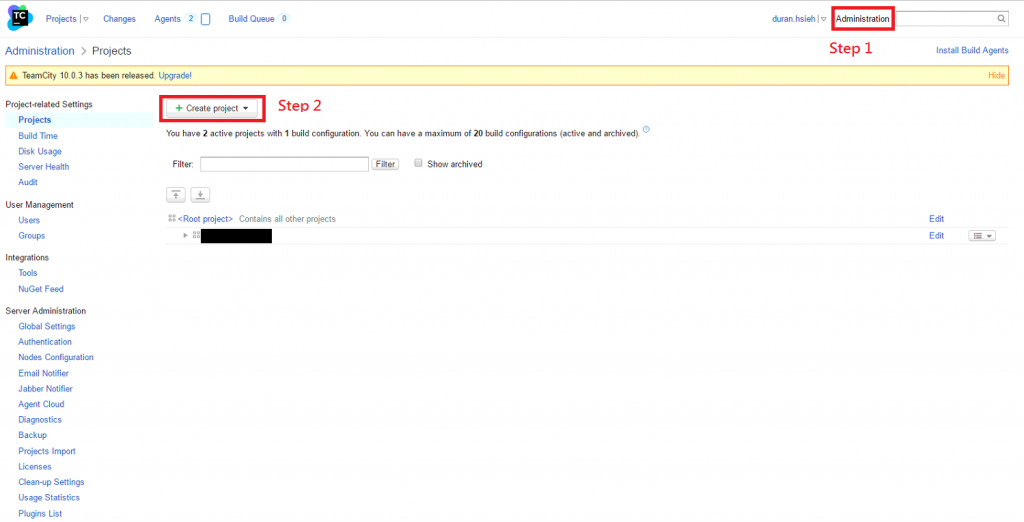Open NuGet Feed settings

click(41, 289)
